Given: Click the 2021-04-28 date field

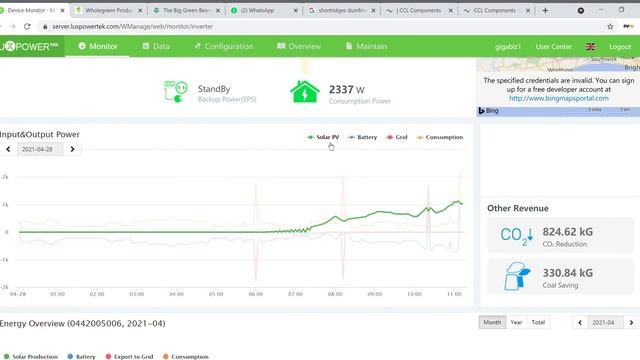Looking at the screenshot, I should (40, 149).
